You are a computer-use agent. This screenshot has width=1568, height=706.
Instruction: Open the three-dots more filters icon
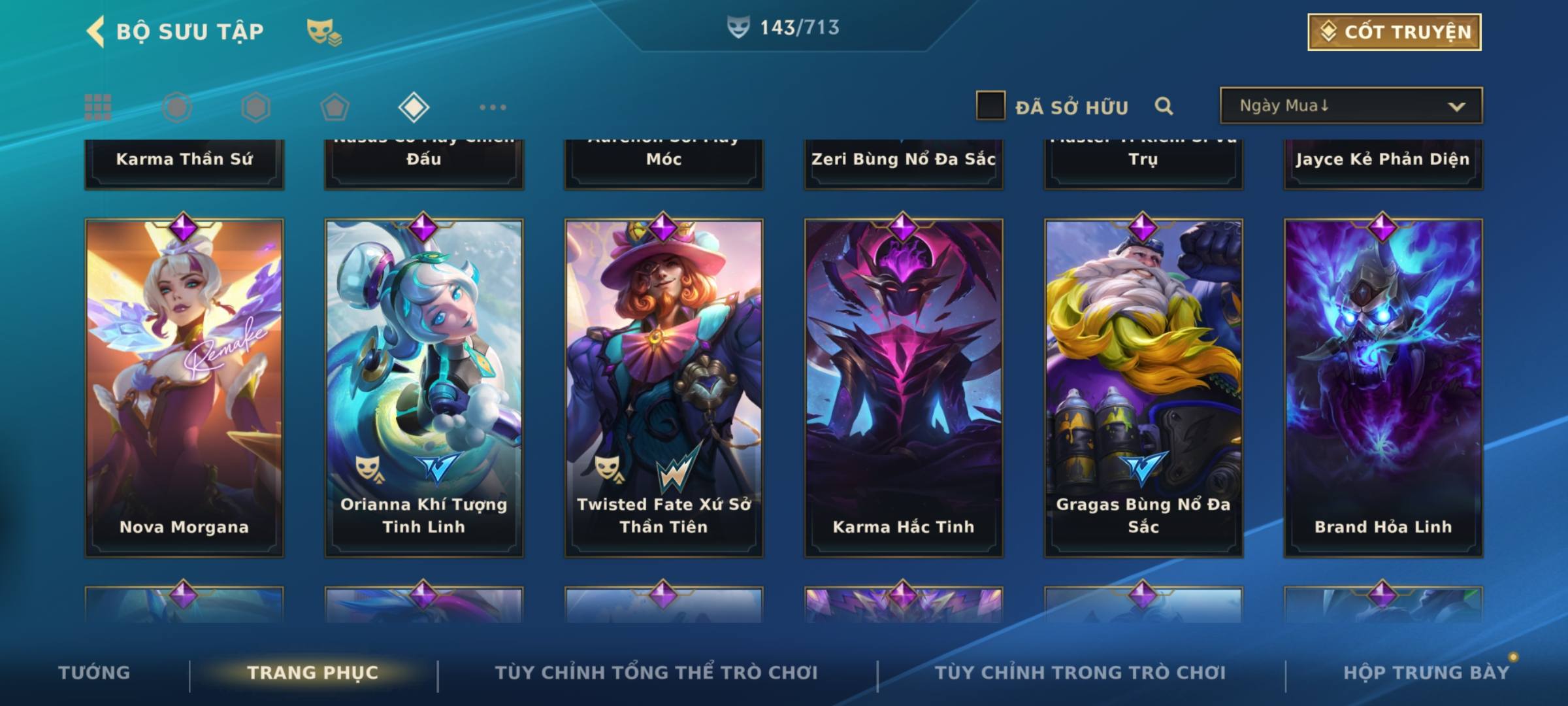pyautogui.click(x=493, y=107)
